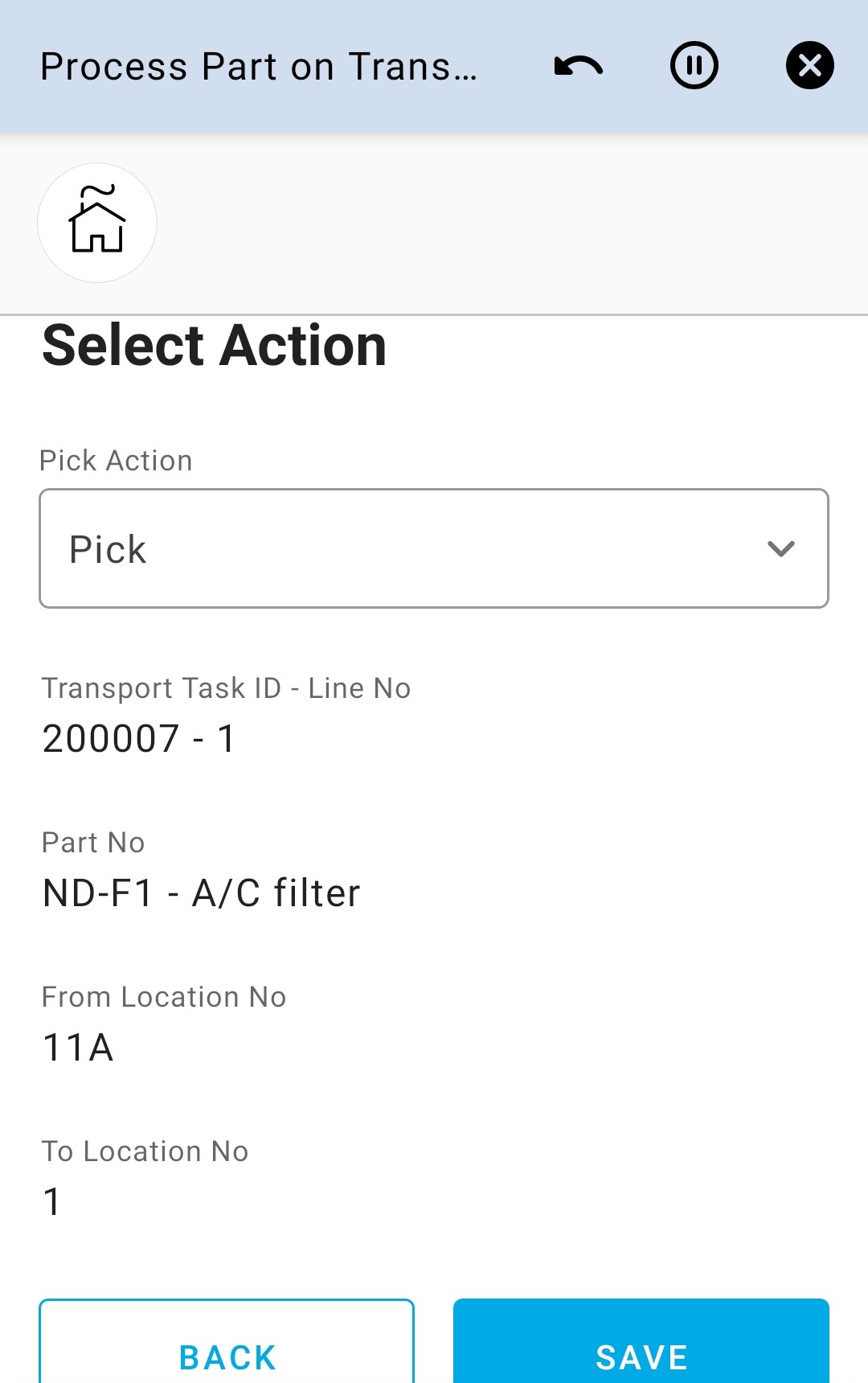This screenshot has width=868, height=1383.
Task: Click the 'From Location No' label
Action: click(164, 997)
